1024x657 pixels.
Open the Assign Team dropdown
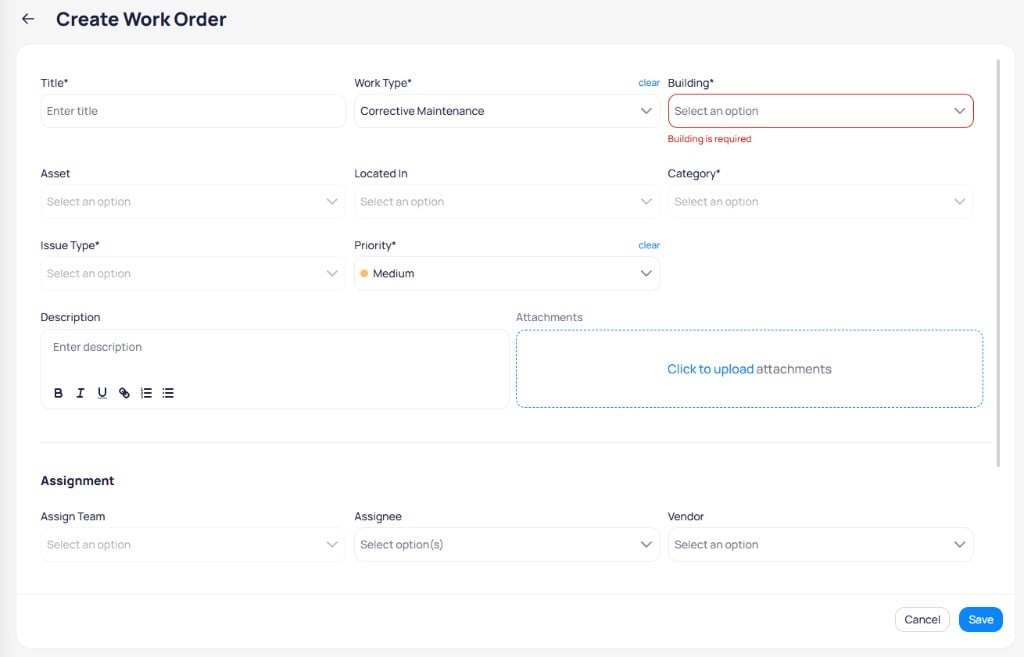click(x=193, y=545)
